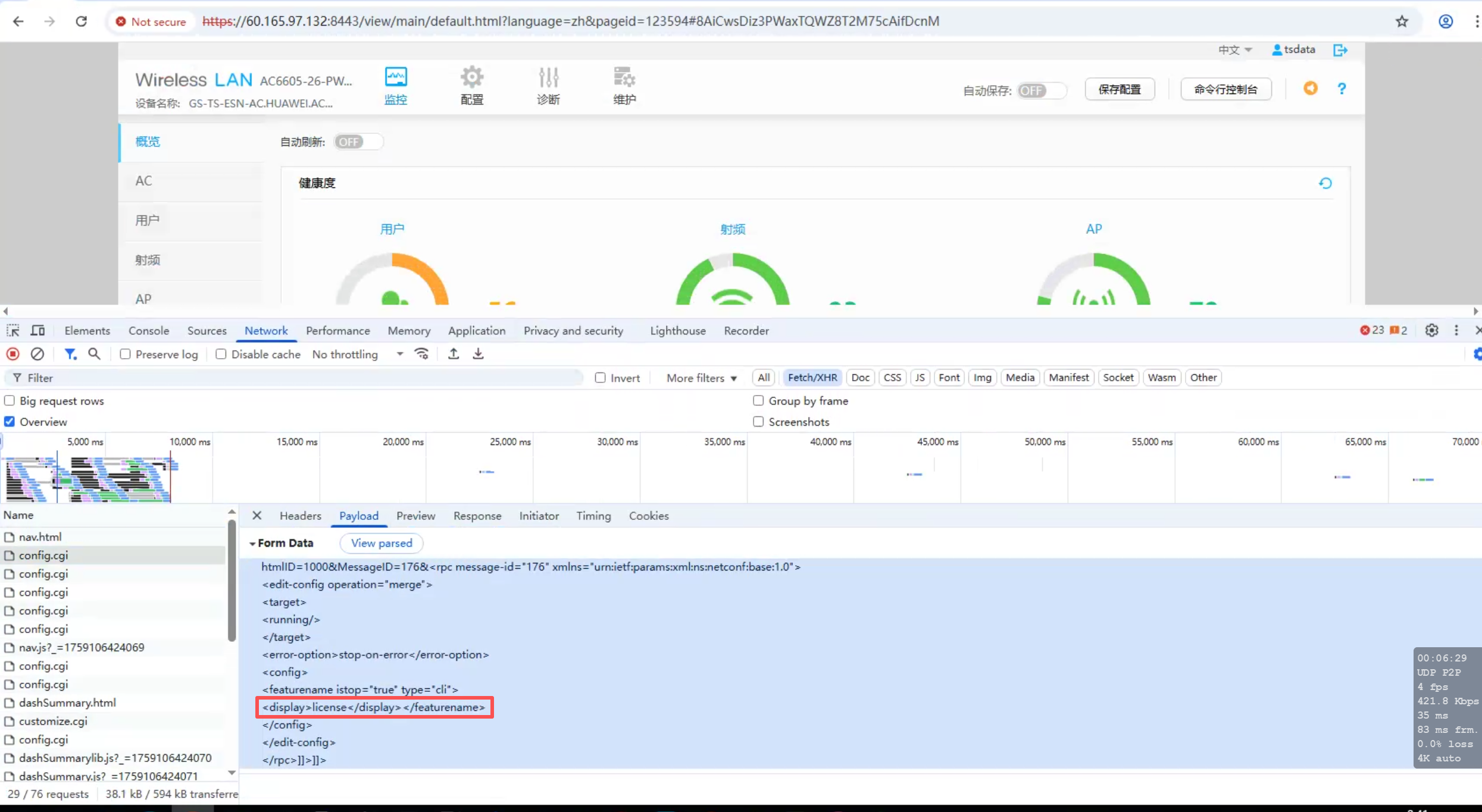This screenshot has width=1482, height=812.
Task: Click the View parsed button
Action: (x=381, y=543)
